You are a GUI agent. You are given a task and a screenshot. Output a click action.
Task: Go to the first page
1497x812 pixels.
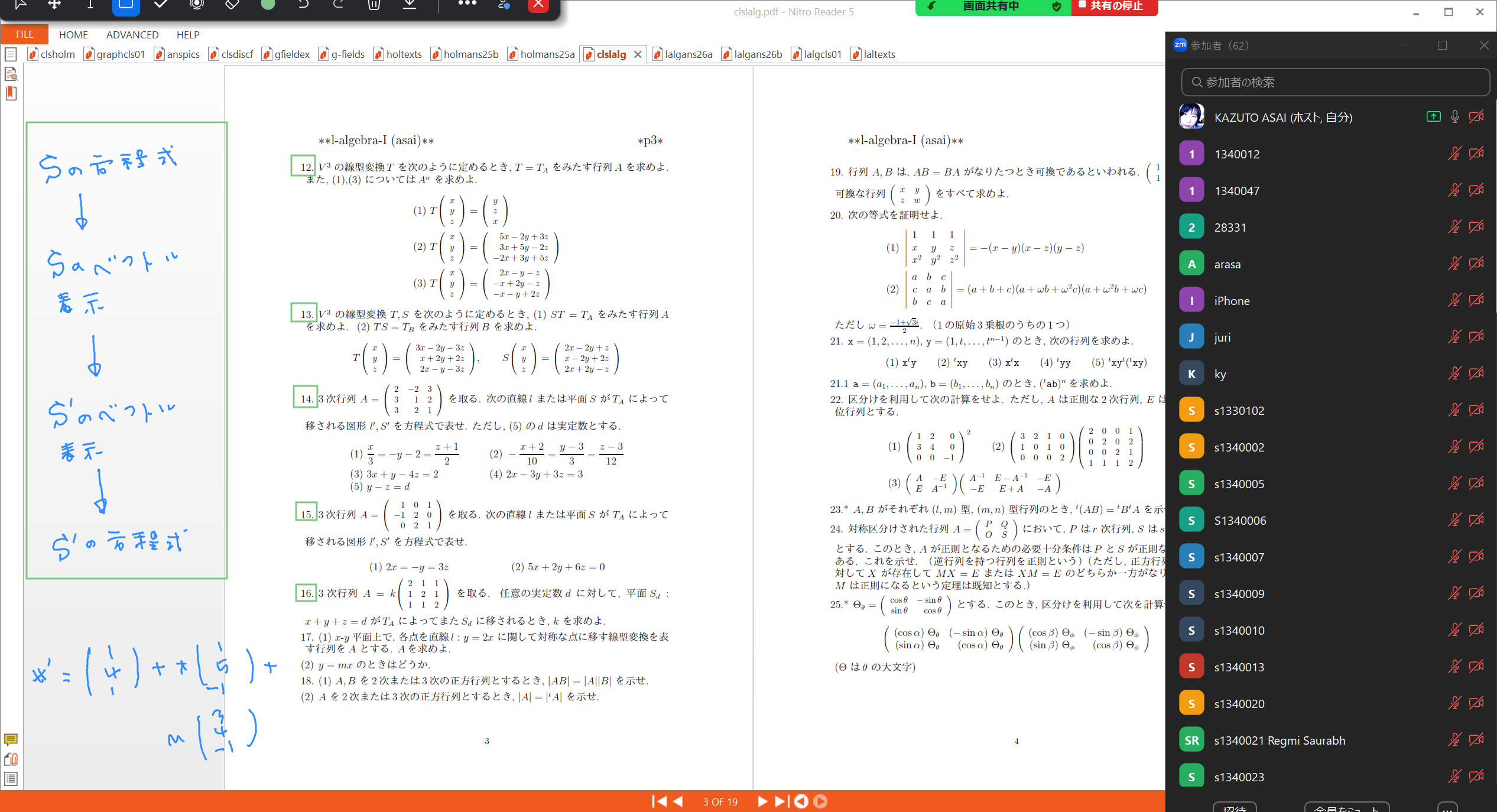click(659, 801)
